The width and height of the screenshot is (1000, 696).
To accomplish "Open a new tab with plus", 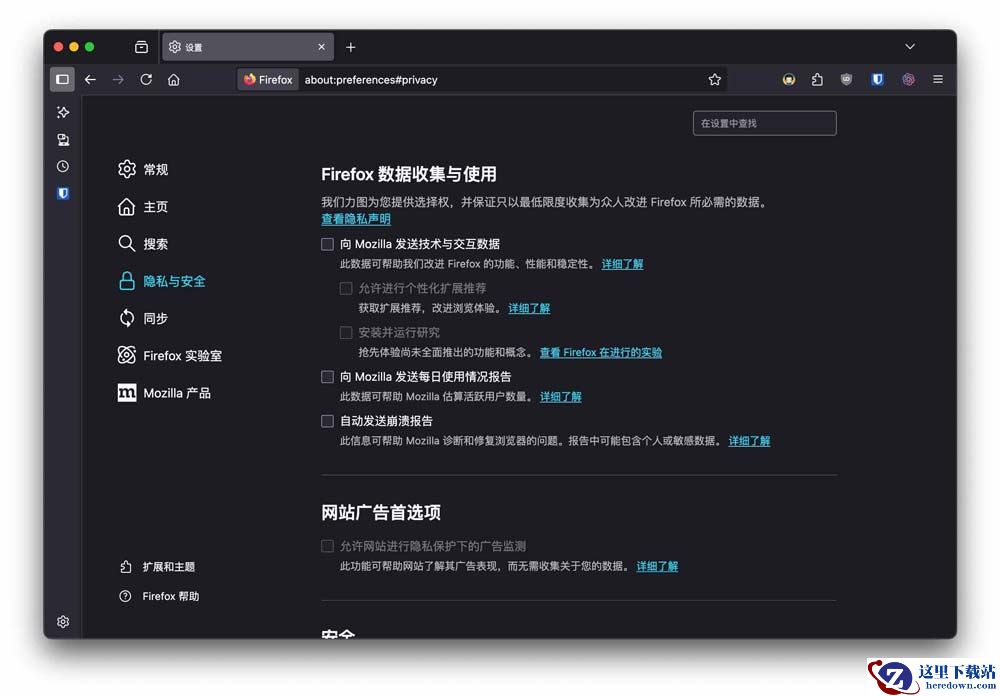I will point(351,47).
